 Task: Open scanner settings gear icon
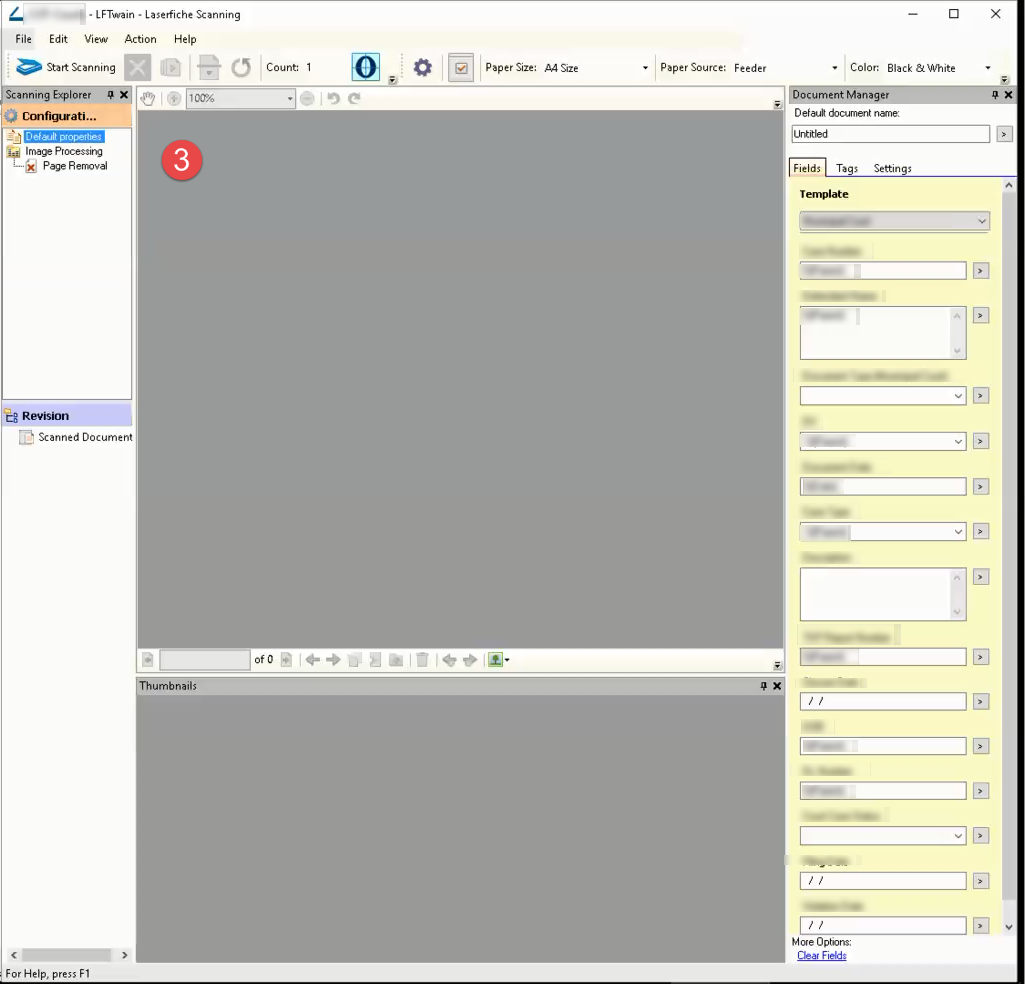(423, 68)
